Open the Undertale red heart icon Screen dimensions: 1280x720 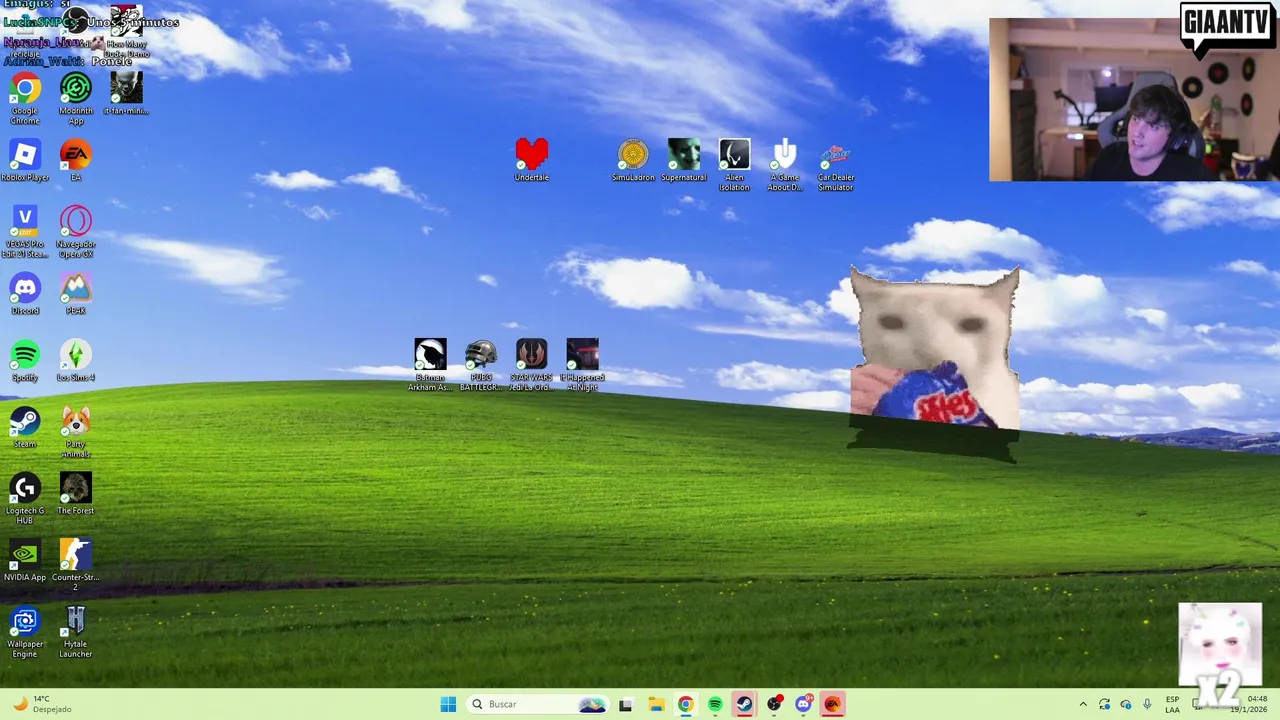[532, 161]
